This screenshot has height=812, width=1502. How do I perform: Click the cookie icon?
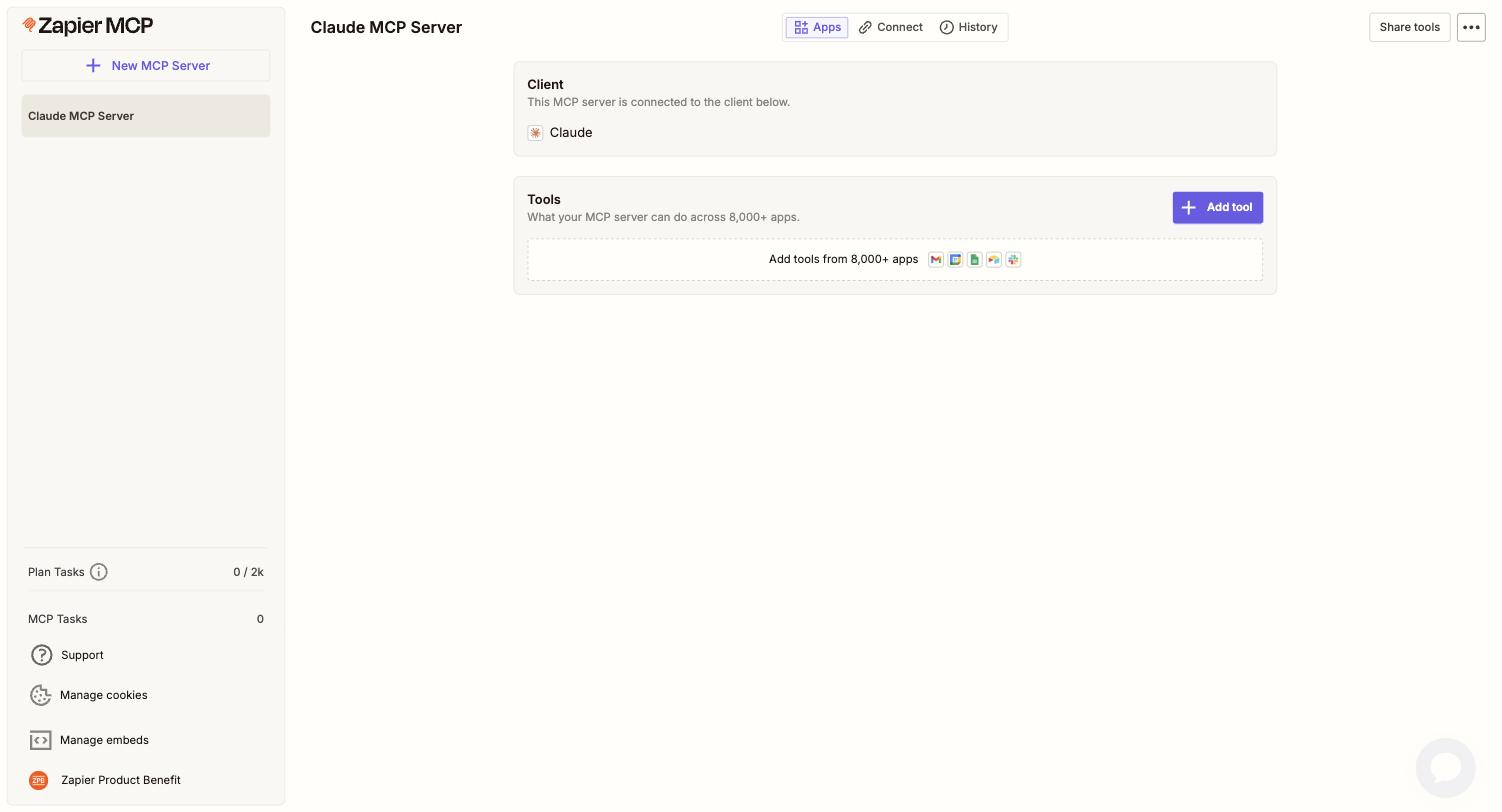tap(40, 695)
